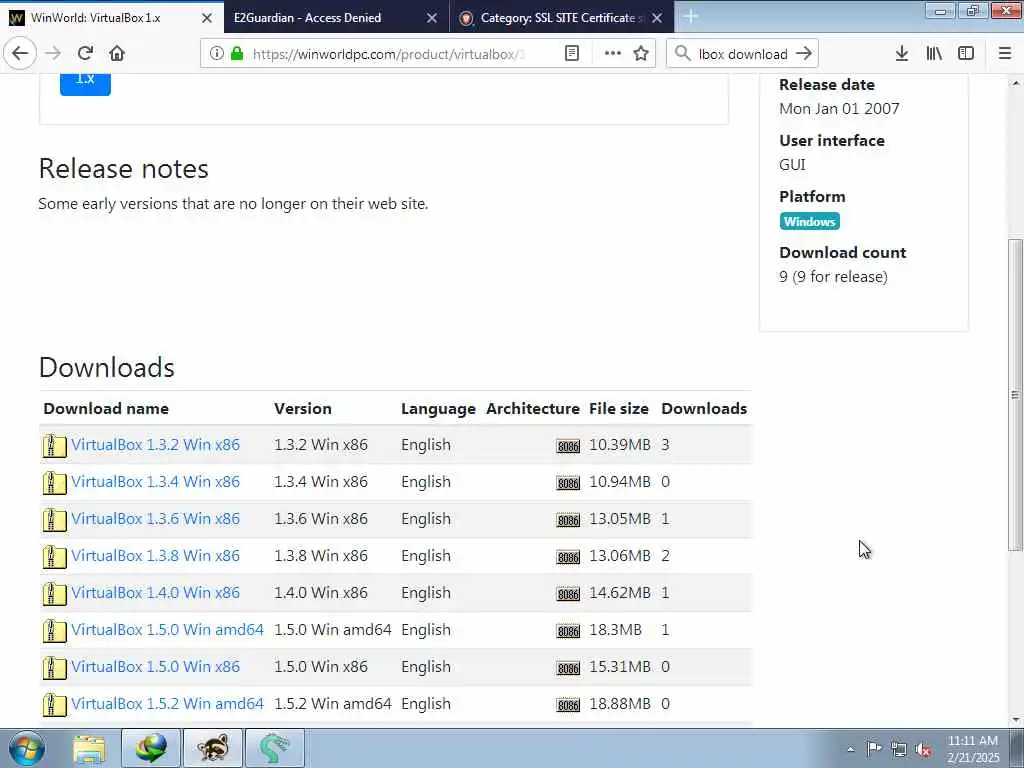Open the Firefox home page
This screenshot has height=768, width=1024.
click(x=117, y=54)
